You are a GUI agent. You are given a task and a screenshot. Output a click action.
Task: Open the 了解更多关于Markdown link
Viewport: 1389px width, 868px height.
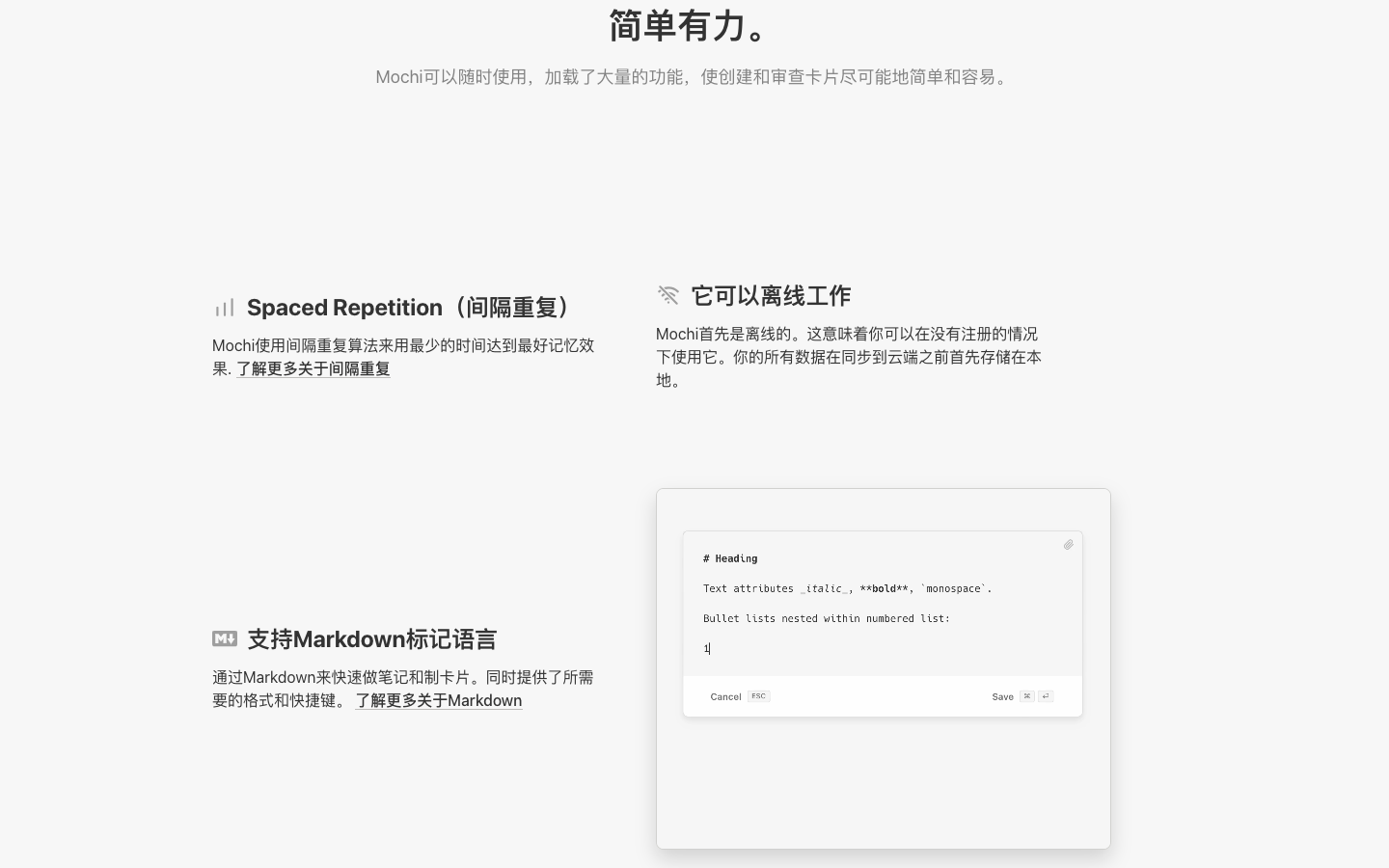(439, 700)
